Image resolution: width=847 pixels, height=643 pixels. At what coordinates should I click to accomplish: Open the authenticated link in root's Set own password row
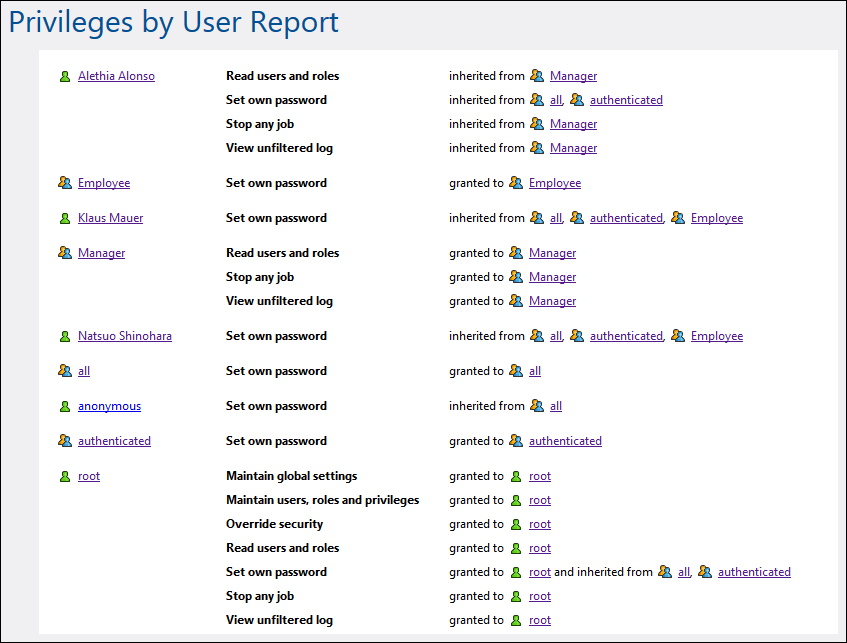[x=754, y=571]
